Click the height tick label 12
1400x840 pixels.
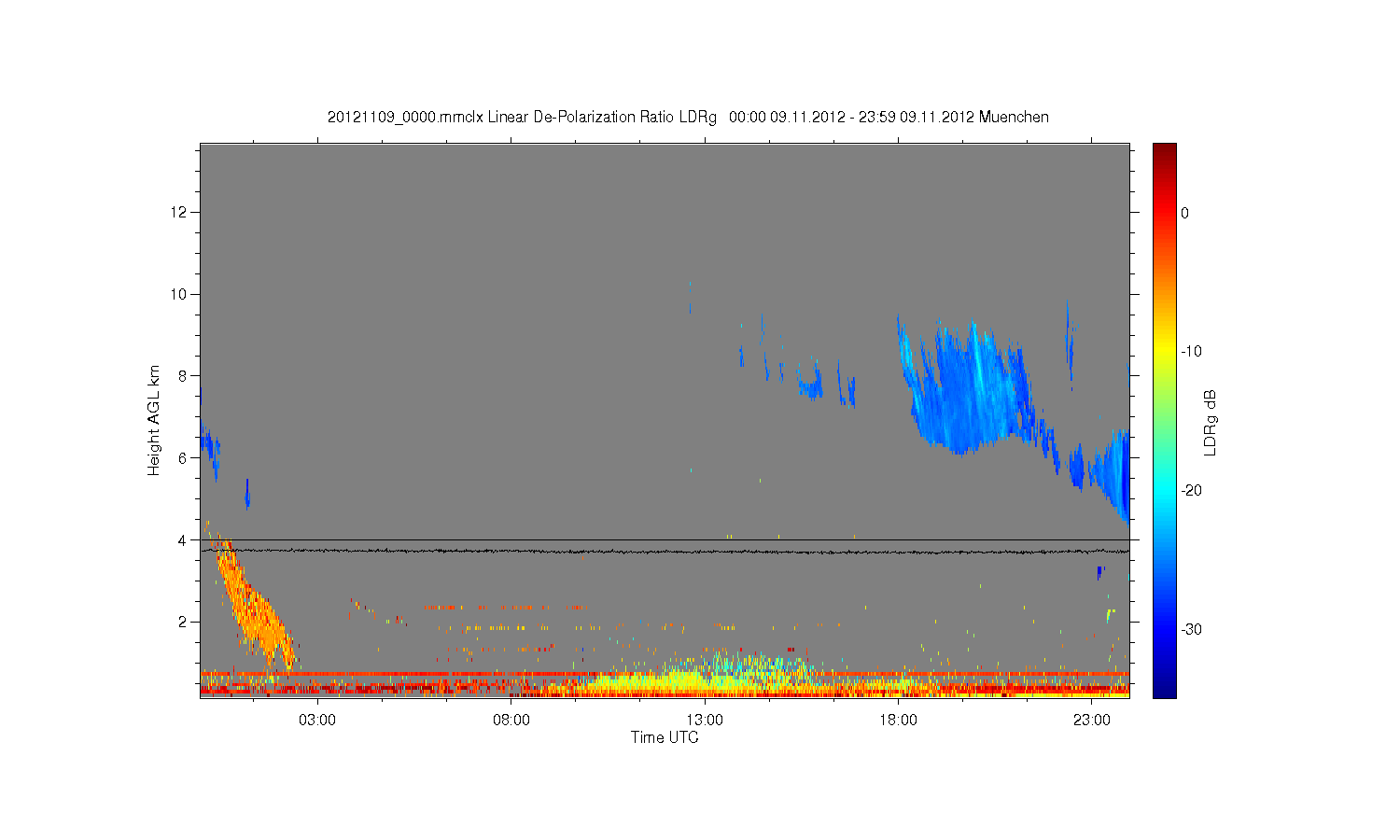pos(179,213)
